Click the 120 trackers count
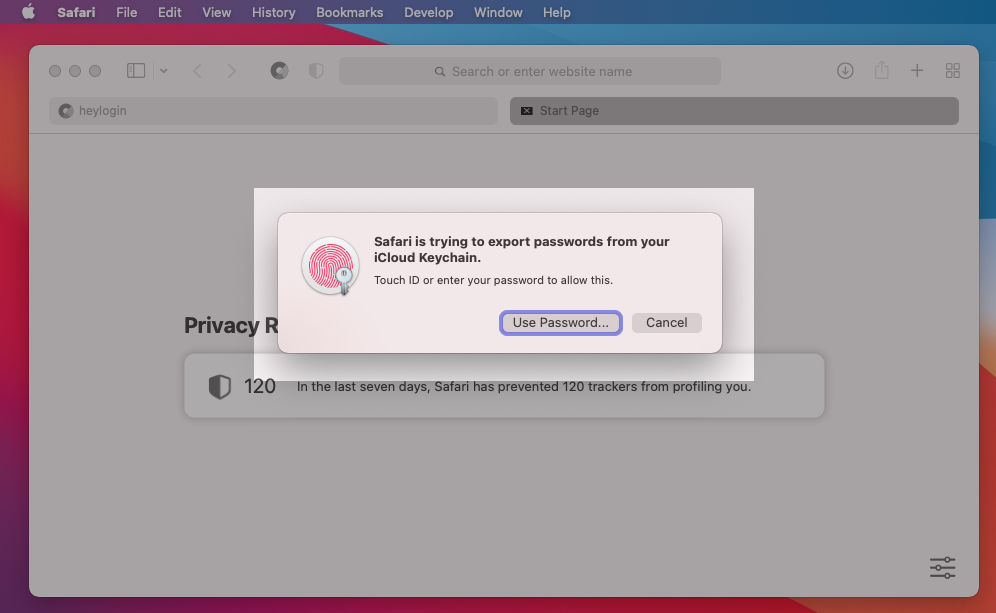The width and height of the screenshot is (996, 613). point(260,386)
